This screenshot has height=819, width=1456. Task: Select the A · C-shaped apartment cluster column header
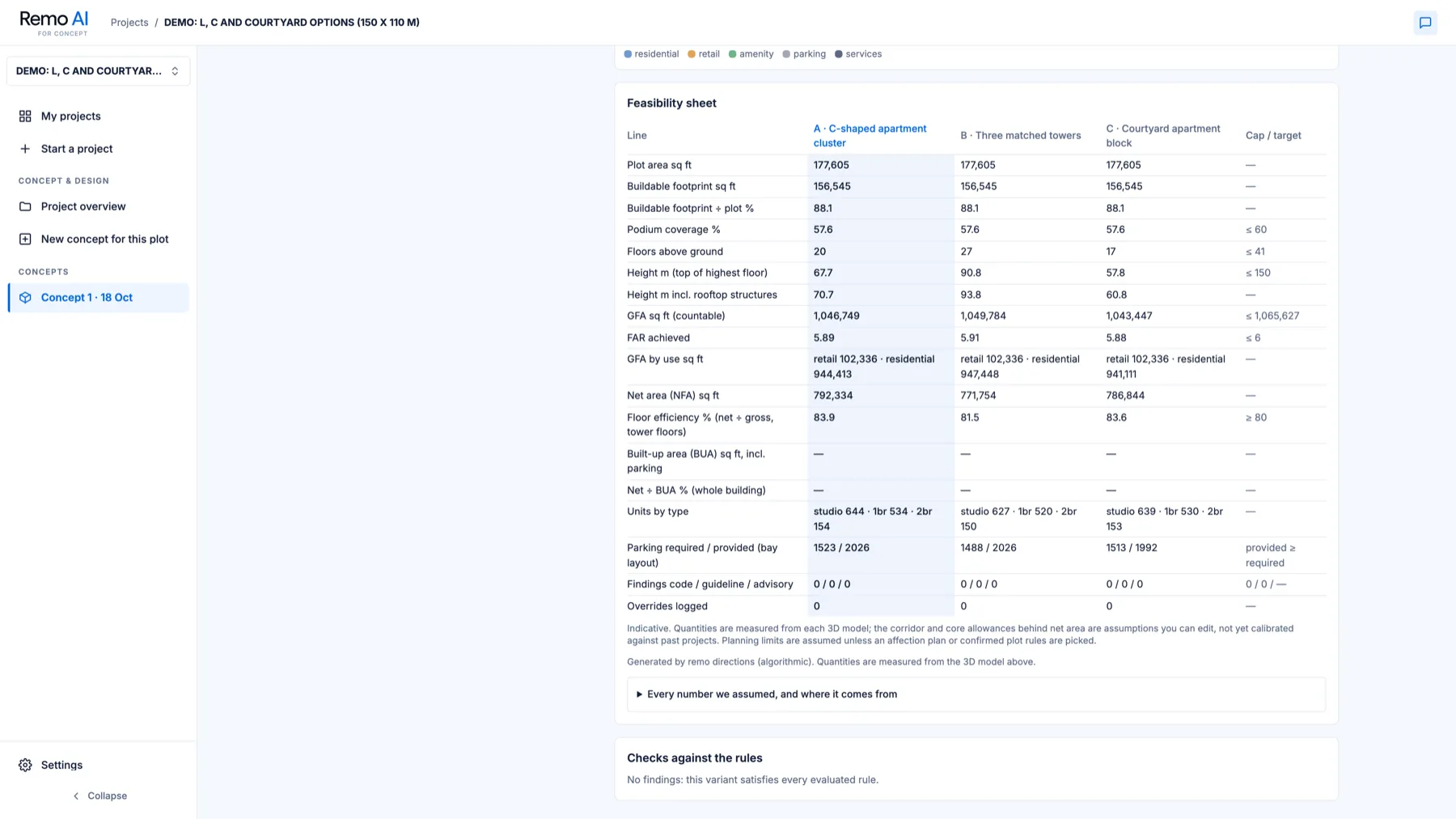[870, 136]
